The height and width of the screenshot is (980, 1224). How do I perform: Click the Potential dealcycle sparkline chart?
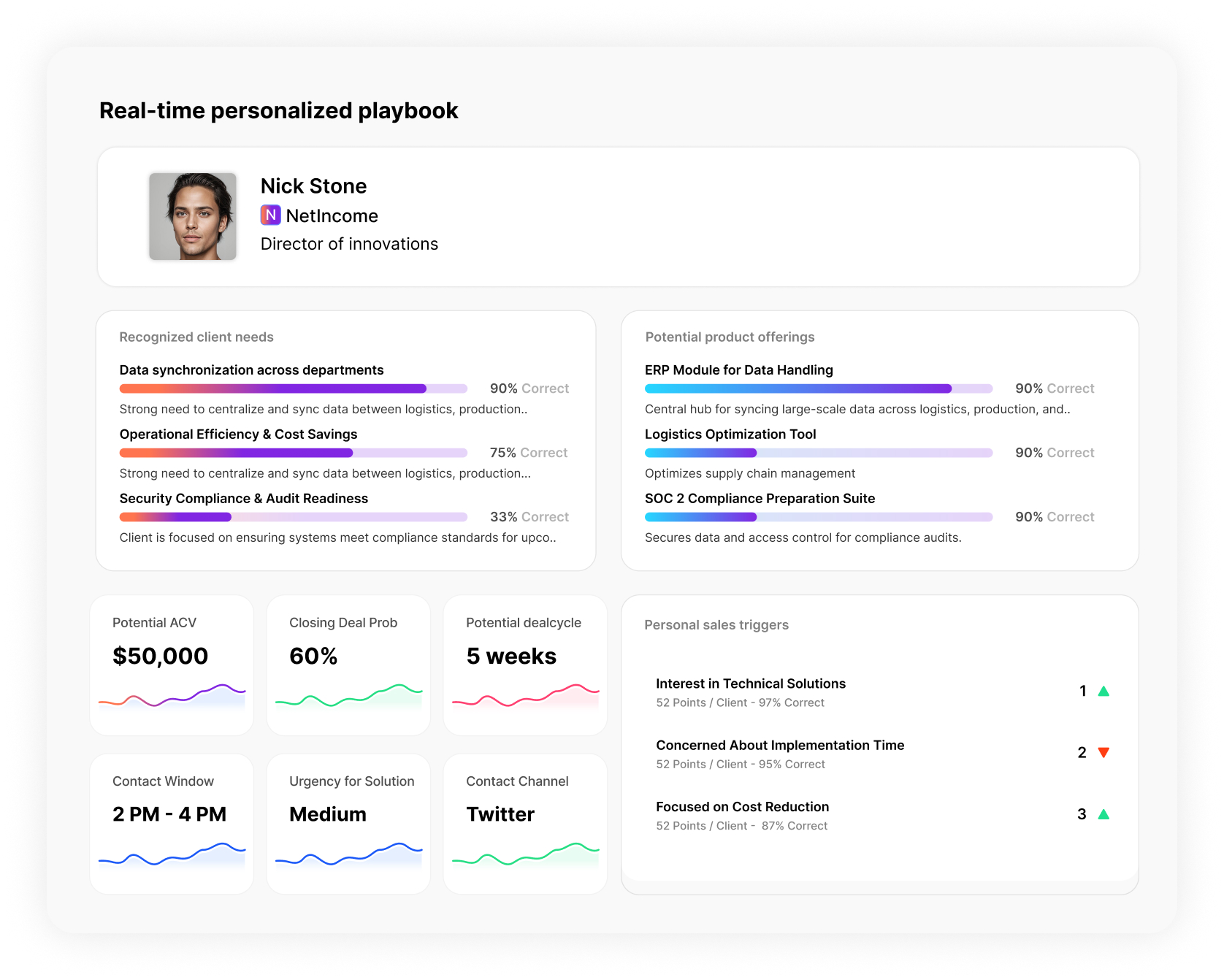tap(525, 696)
